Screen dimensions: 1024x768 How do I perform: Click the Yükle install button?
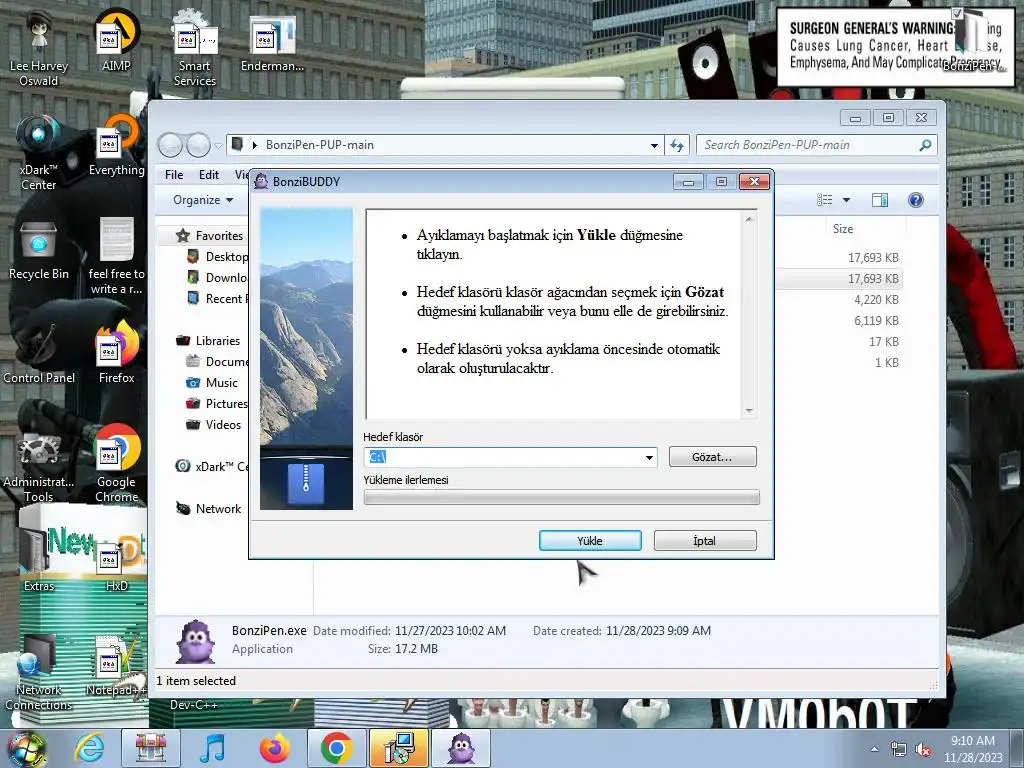point(590,540)
